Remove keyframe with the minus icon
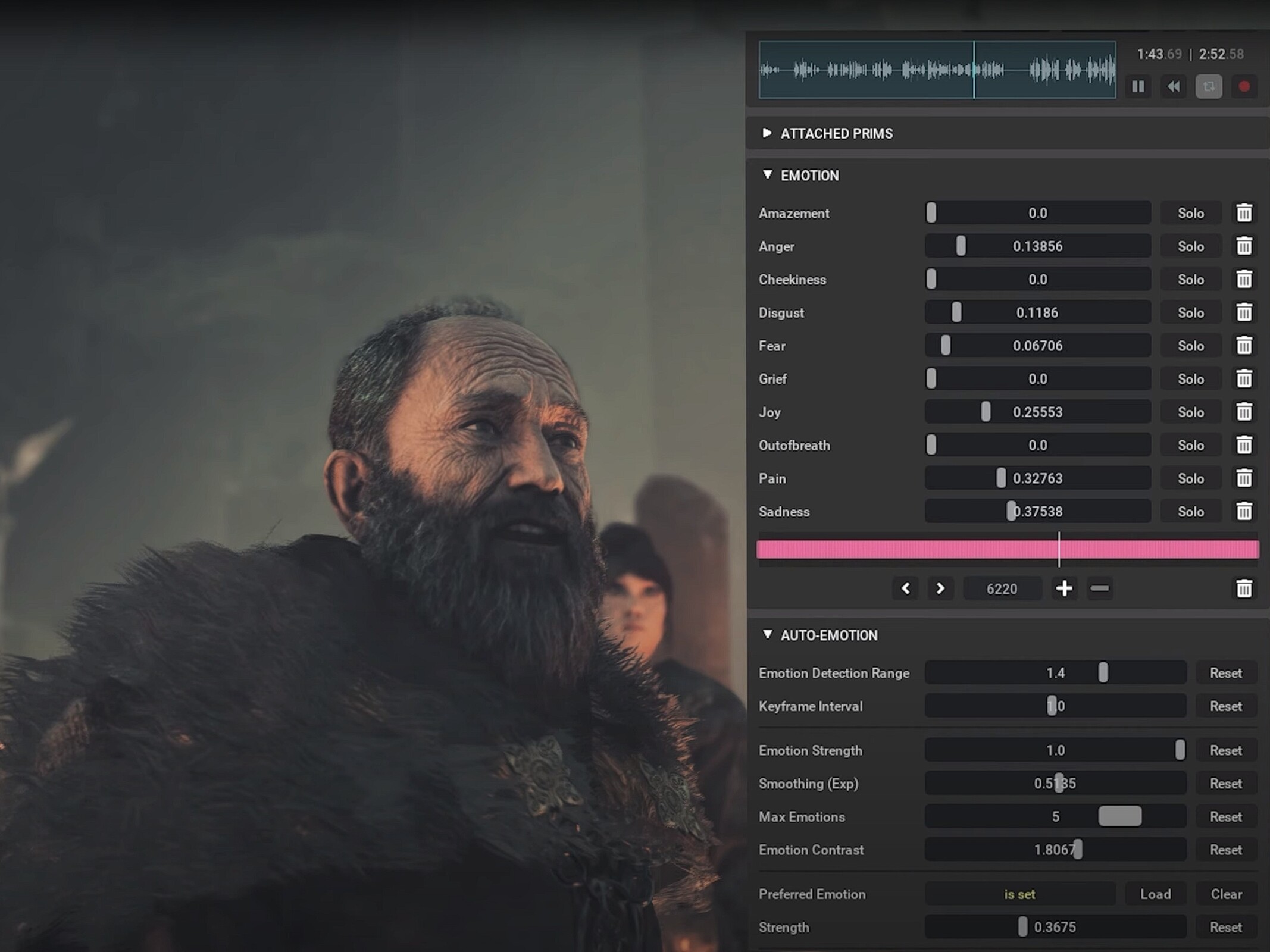Viewport: 1270px width, 952px height. [1099, 588]
